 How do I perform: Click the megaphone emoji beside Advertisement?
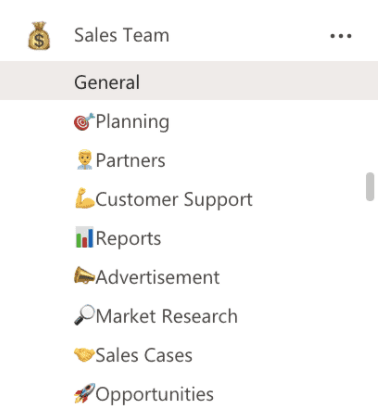(x=84, y=276)
